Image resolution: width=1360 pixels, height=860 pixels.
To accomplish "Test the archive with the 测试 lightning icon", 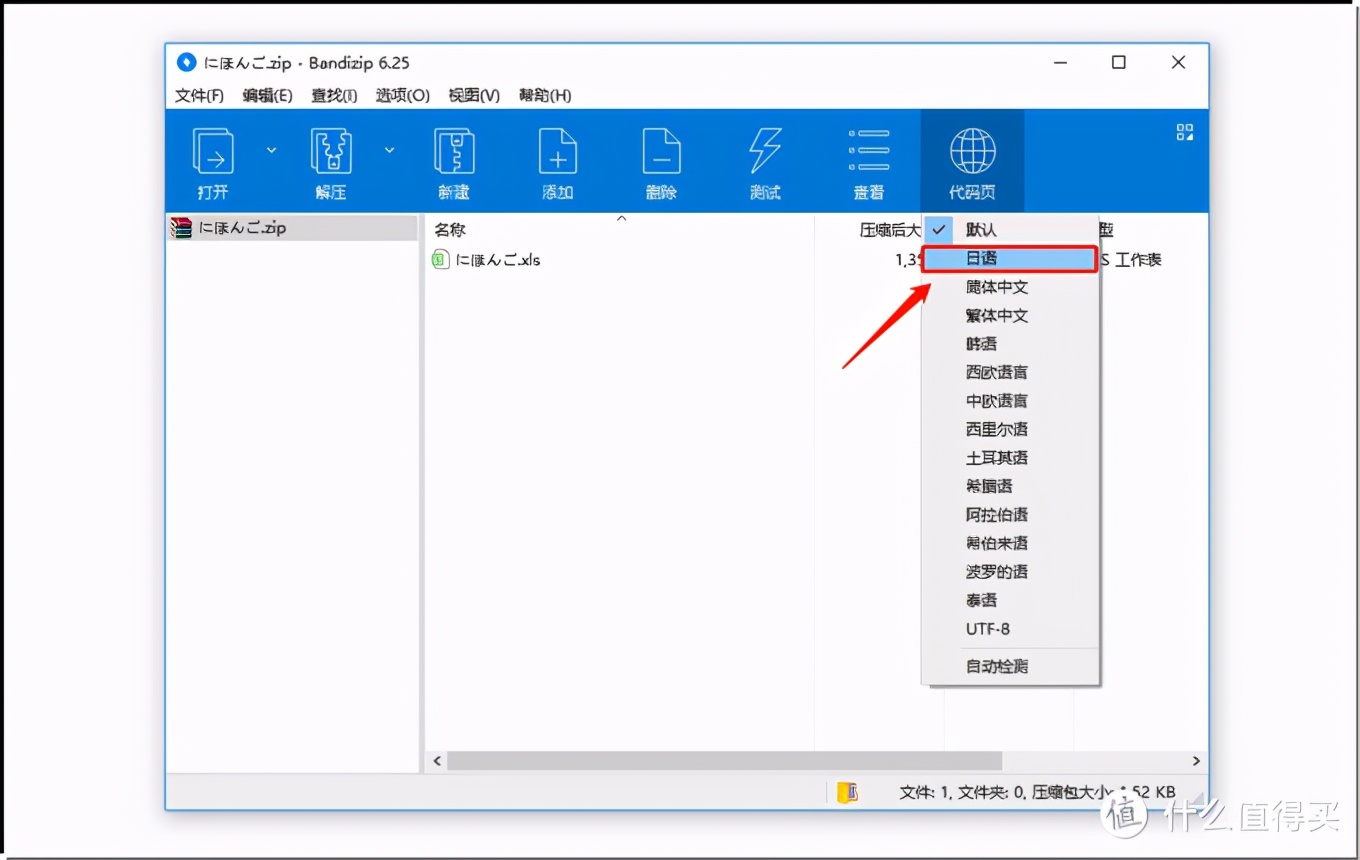I will (764, 160).
